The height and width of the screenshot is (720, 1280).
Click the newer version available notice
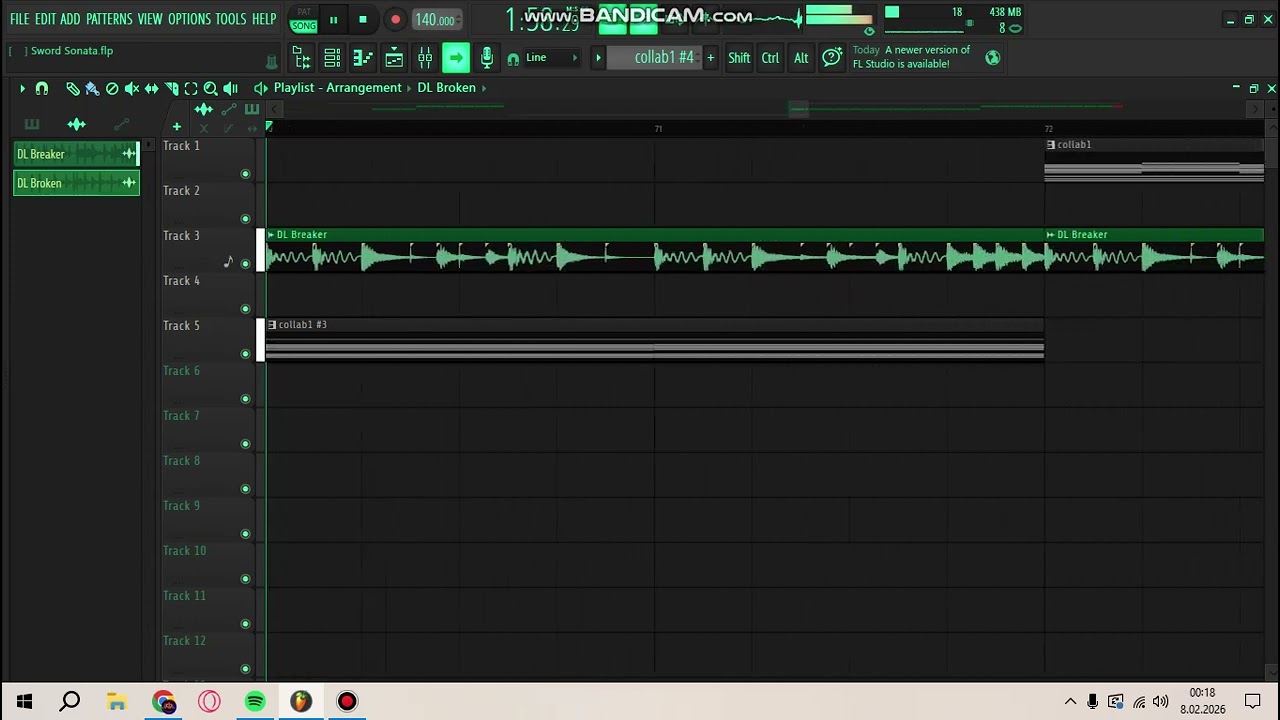[x=911, y=57]
